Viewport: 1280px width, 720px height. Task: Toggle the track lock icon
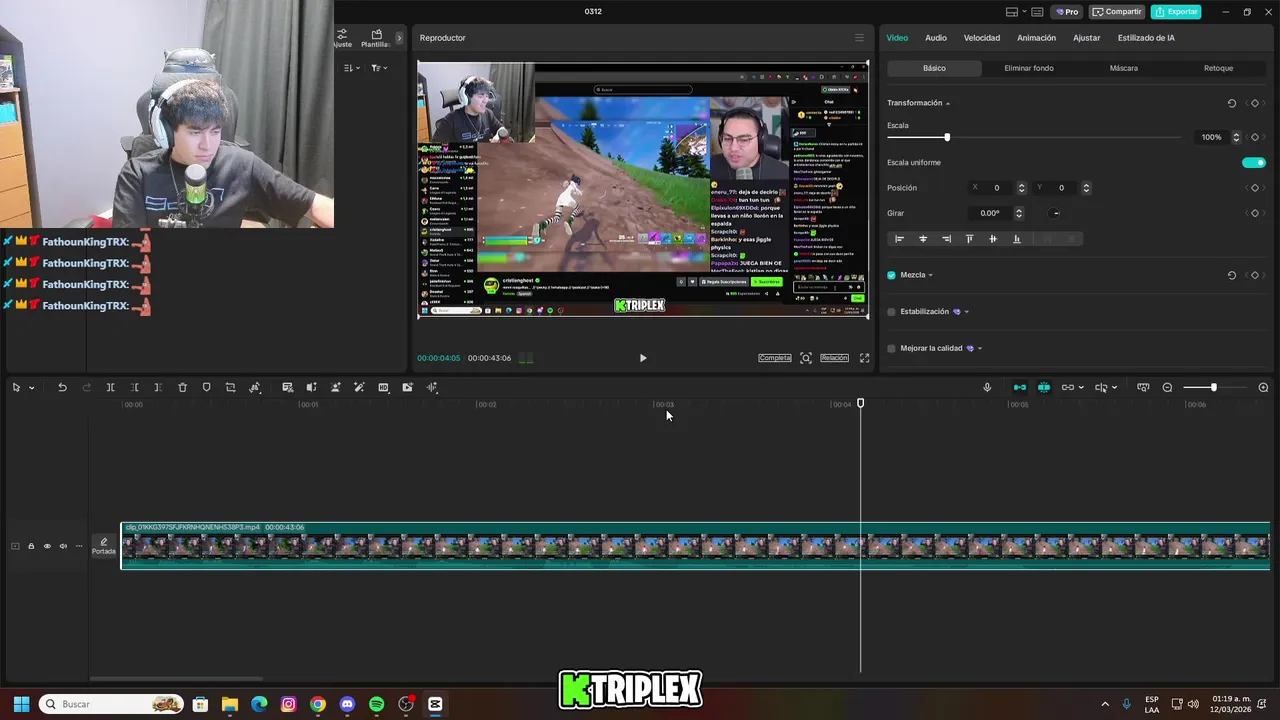tap(30, 546)
